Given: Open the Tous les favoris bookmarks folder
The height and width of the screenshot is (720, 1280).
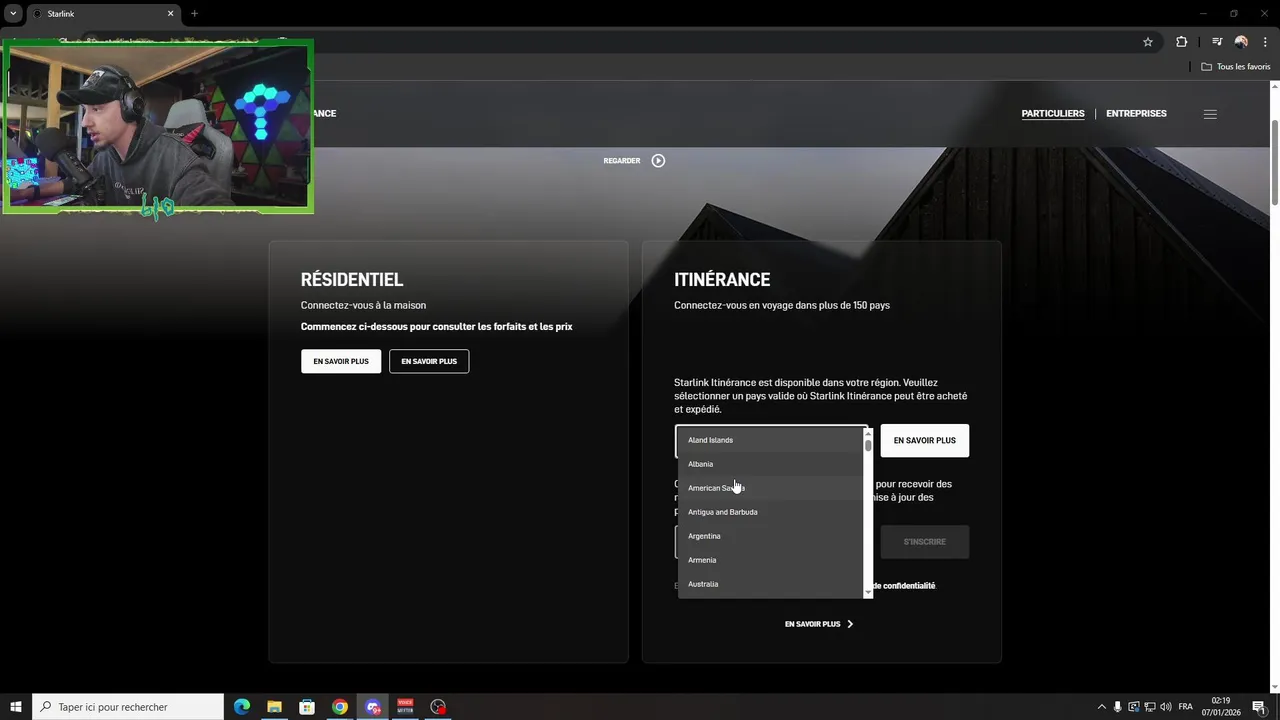Looking at the screenshot, I should click(x=1236, y=67).
